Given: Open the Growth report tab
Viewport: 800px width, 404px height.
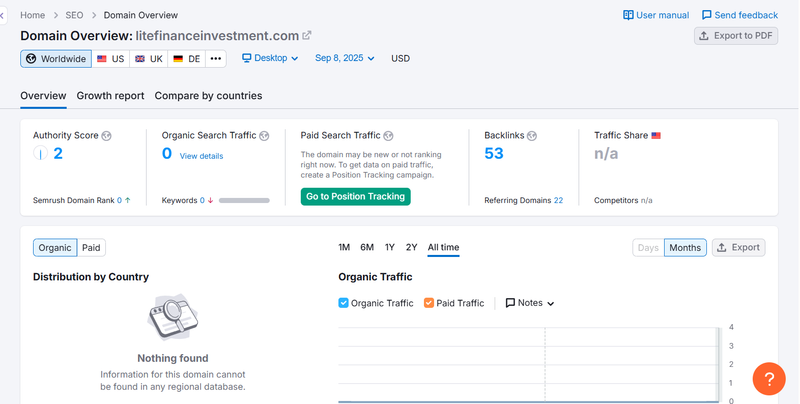Looking at the screenshot, I should (x=110, y=96).
